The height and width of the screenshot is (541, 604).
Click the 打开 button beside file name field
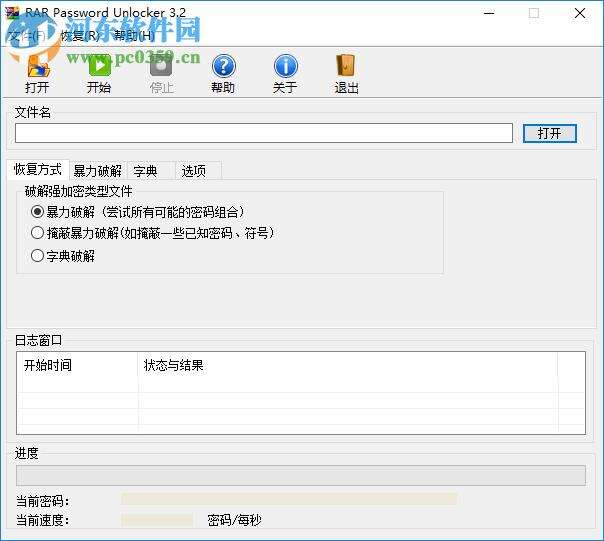pyautogui.click(x=550, y=133)
